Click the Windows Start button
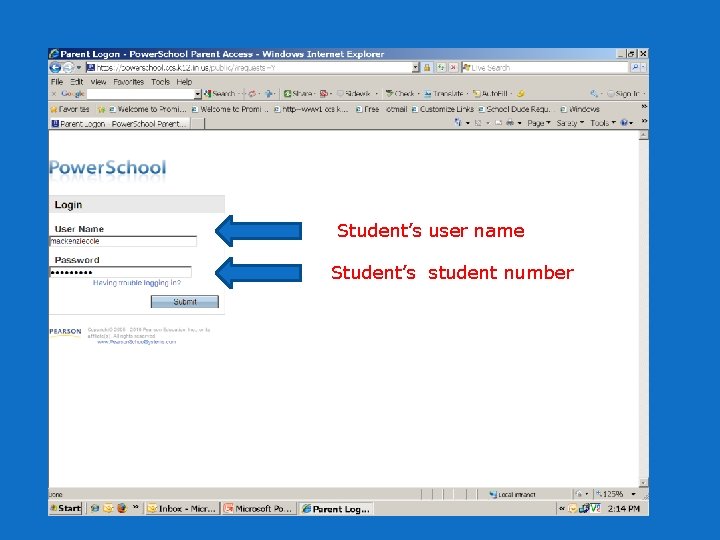 point(66,508)
